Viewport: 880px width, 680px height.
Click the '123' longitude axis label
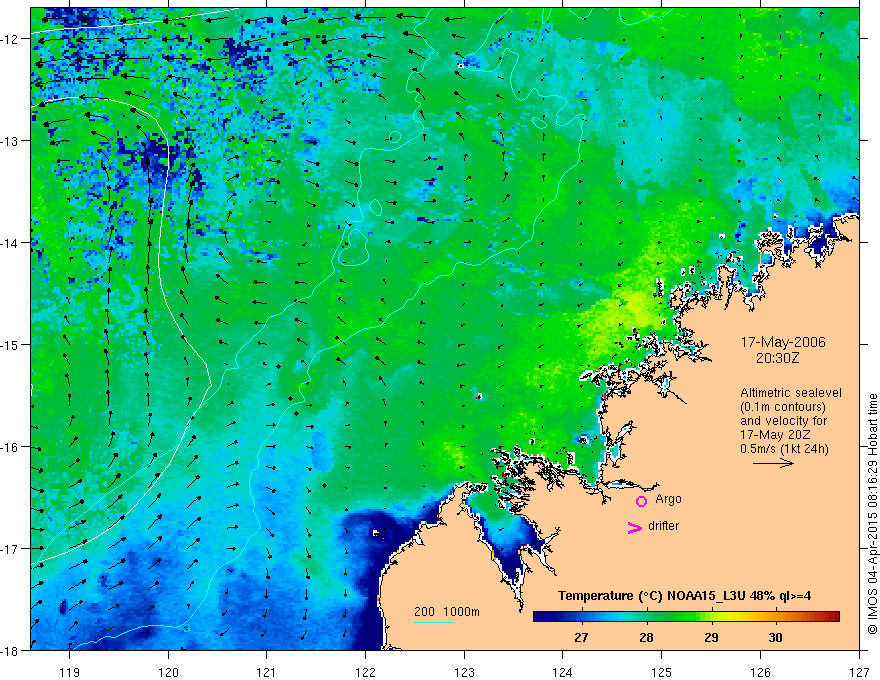coord(464,672)
